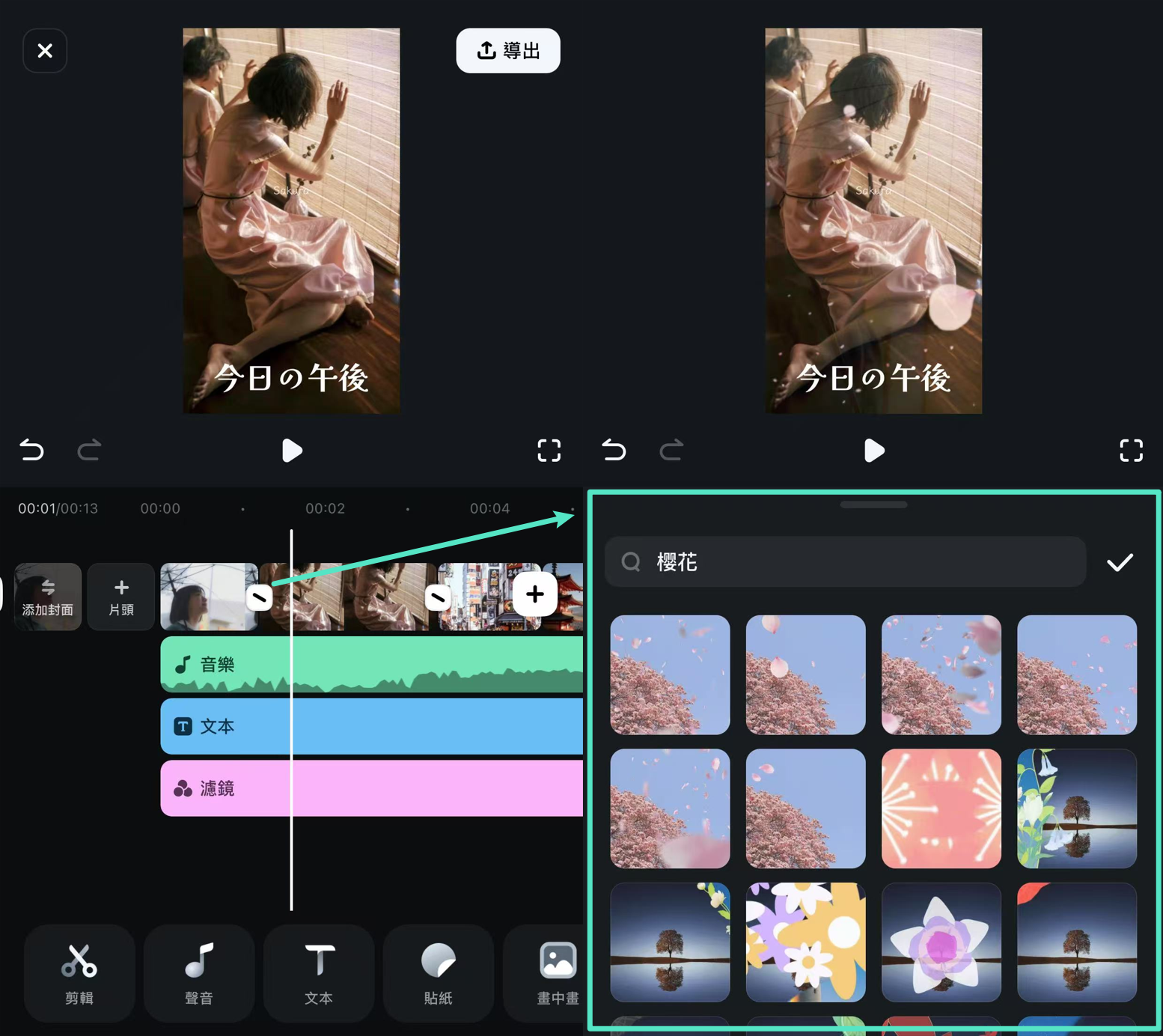Open the transition between first and second clips
Image resolution: width=1163 pixels, height=1036 pixels.
(259, 597)
